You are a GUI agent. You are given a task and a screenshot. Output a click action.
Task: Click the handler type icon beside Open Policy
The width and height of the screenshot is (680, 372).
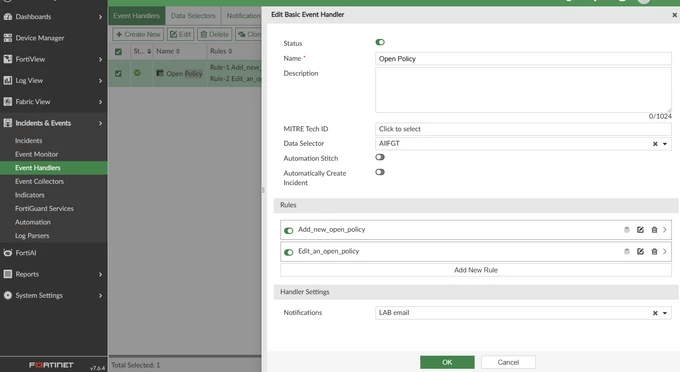tap(160, 73)
